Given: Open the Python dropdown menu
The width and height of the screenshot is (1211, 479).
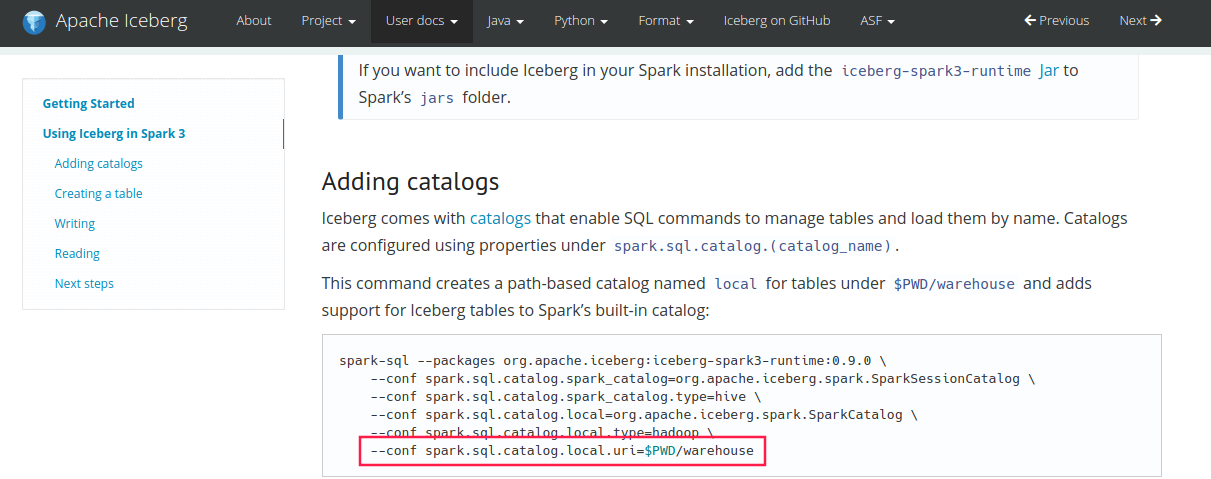Looking at the screenshot, I should point(581,21).
